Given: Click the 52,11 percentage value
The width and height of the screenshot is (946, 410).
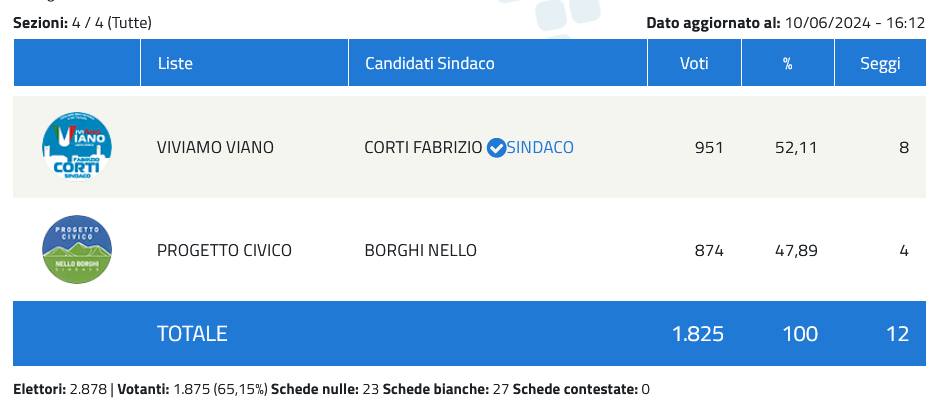Looking at the screenshot, I should click(796, 148).
